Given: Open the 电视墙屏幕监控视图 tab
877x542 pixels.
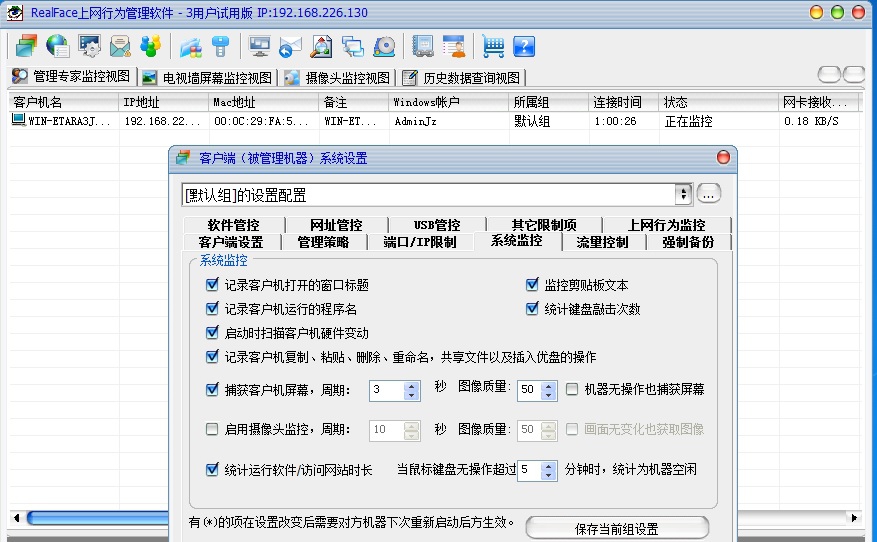Looking at the screenshot, I should coord(207,77).
